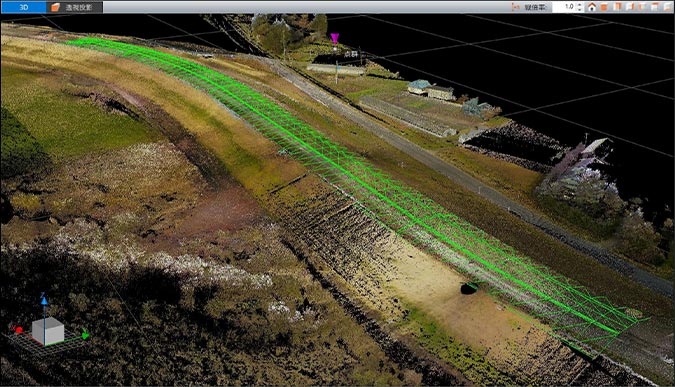This screenshot has height=387, width=675.
Task: Click the blue Z axis arrow of gizmo
Action: tap(44, 300)
